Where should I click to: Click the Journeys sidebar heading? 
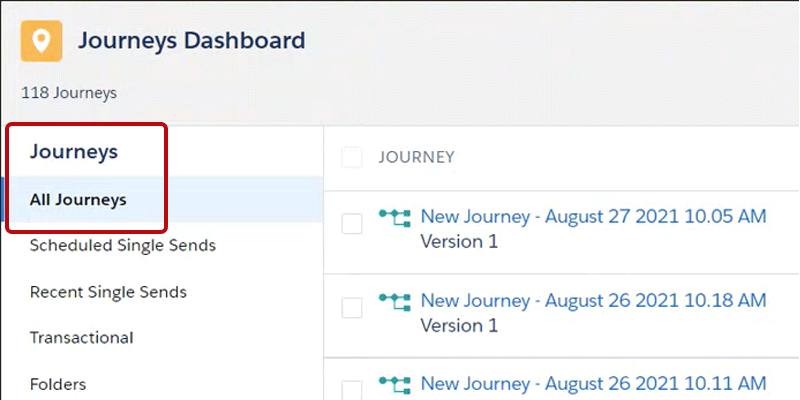(x=74, y=152)
